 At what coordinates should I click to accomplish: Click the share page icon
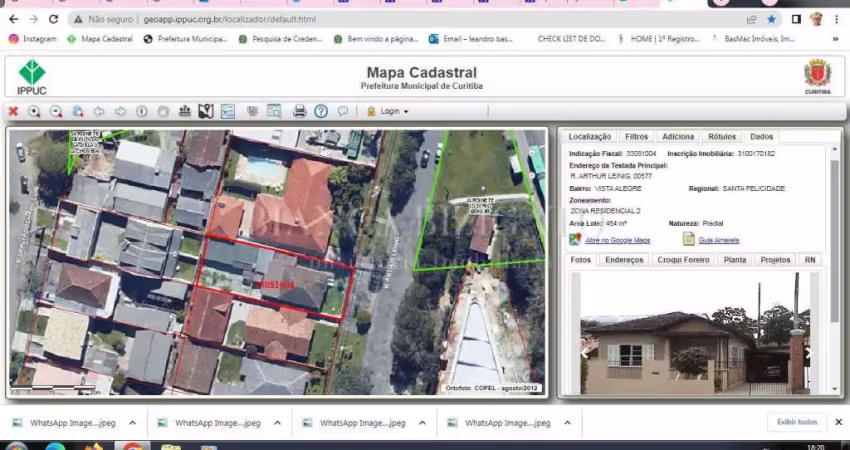click(x=751, y=20)
